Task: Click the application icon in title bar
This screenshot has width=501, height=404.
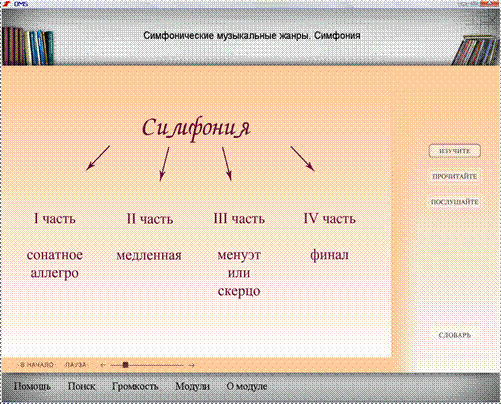Action: click(5, 4)
